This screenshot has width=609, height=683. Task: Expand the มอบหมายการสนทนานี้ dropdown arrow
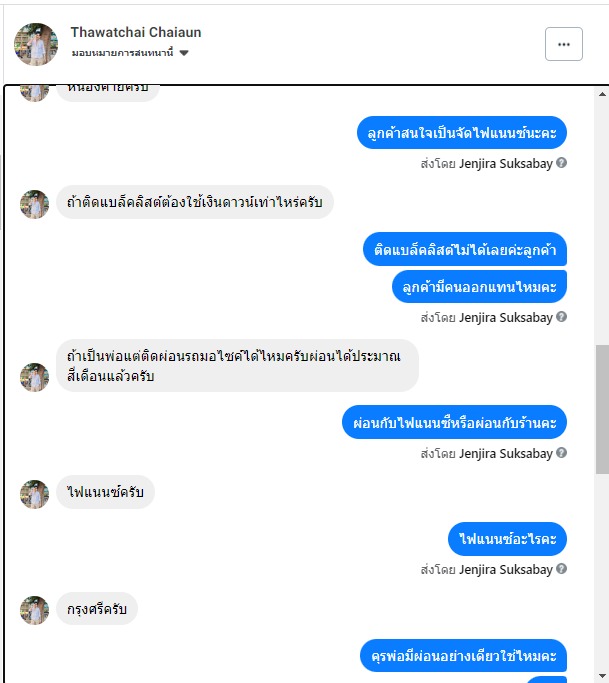pos(184,53)
